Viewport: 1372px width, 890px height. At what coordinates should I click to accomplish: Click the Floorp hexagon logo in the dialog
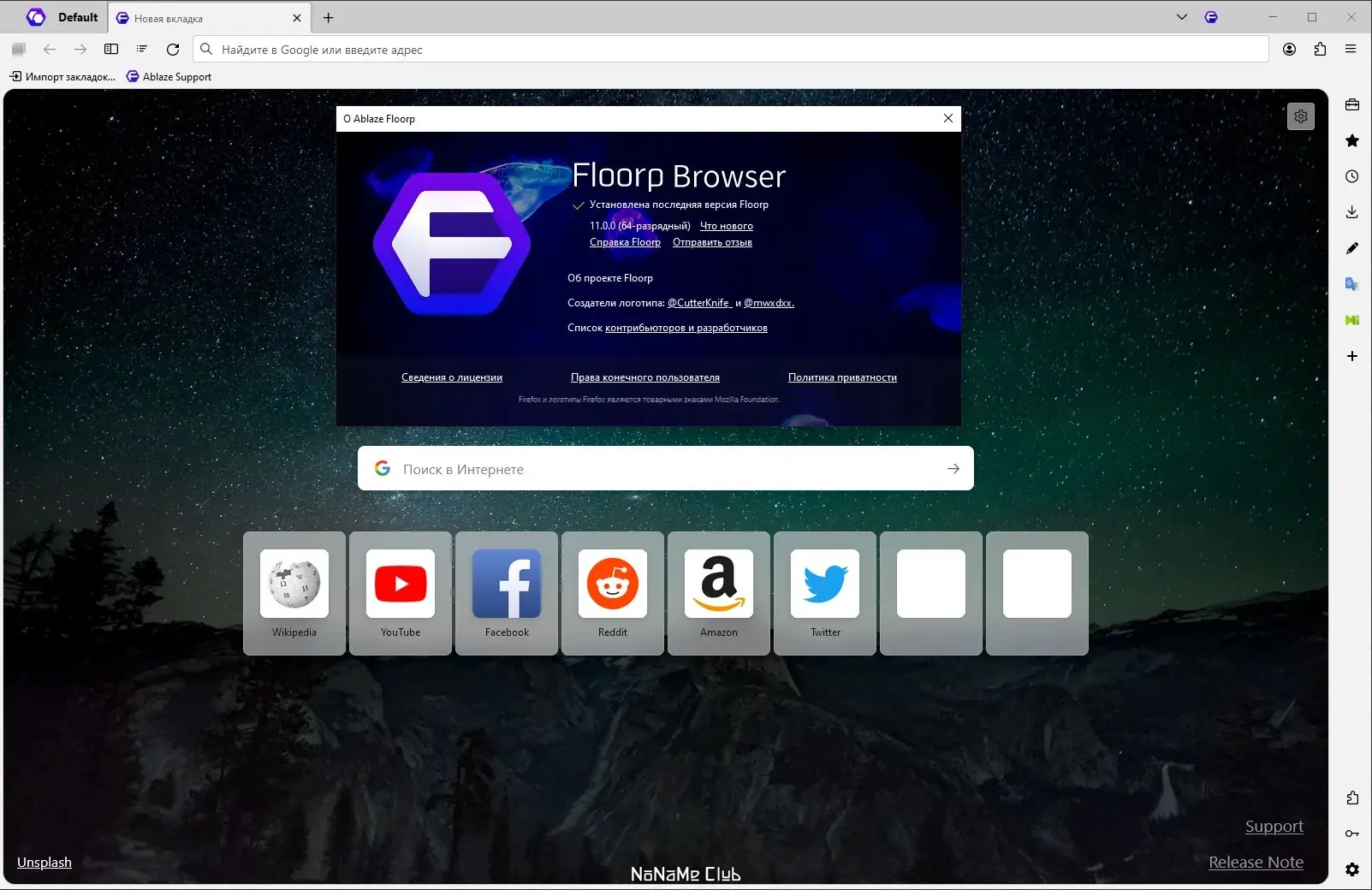(452, 244)
